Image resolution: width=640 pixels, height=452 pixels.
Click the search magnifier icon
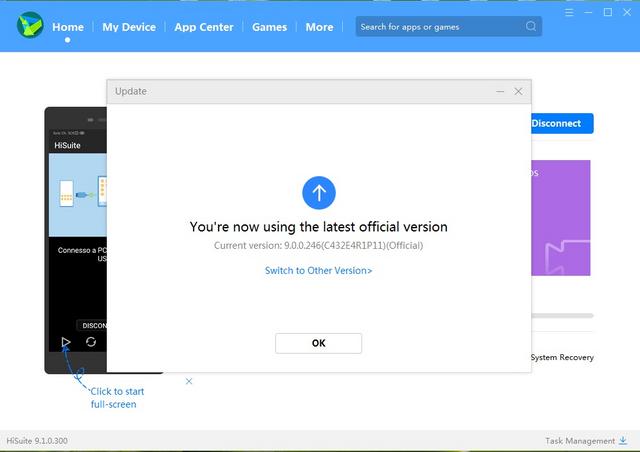tap(531, 27)
